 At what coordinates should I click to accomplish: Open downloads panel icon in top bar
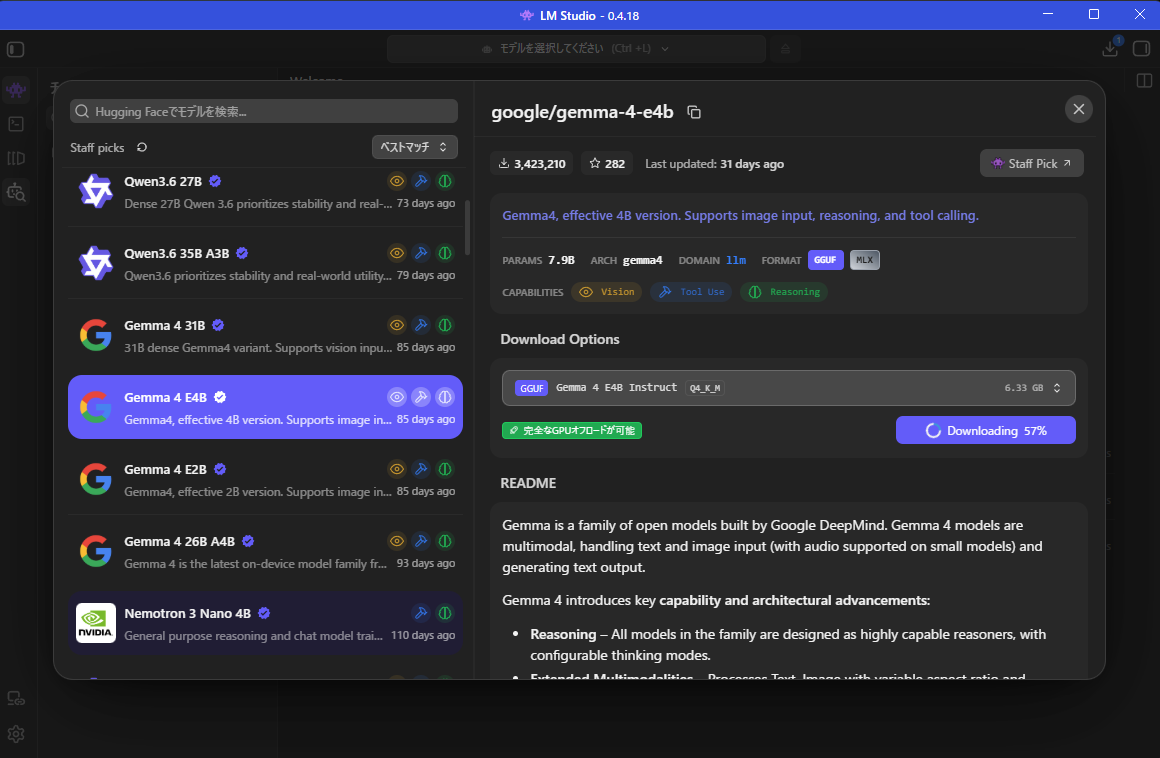click(x=1110, y=49)
